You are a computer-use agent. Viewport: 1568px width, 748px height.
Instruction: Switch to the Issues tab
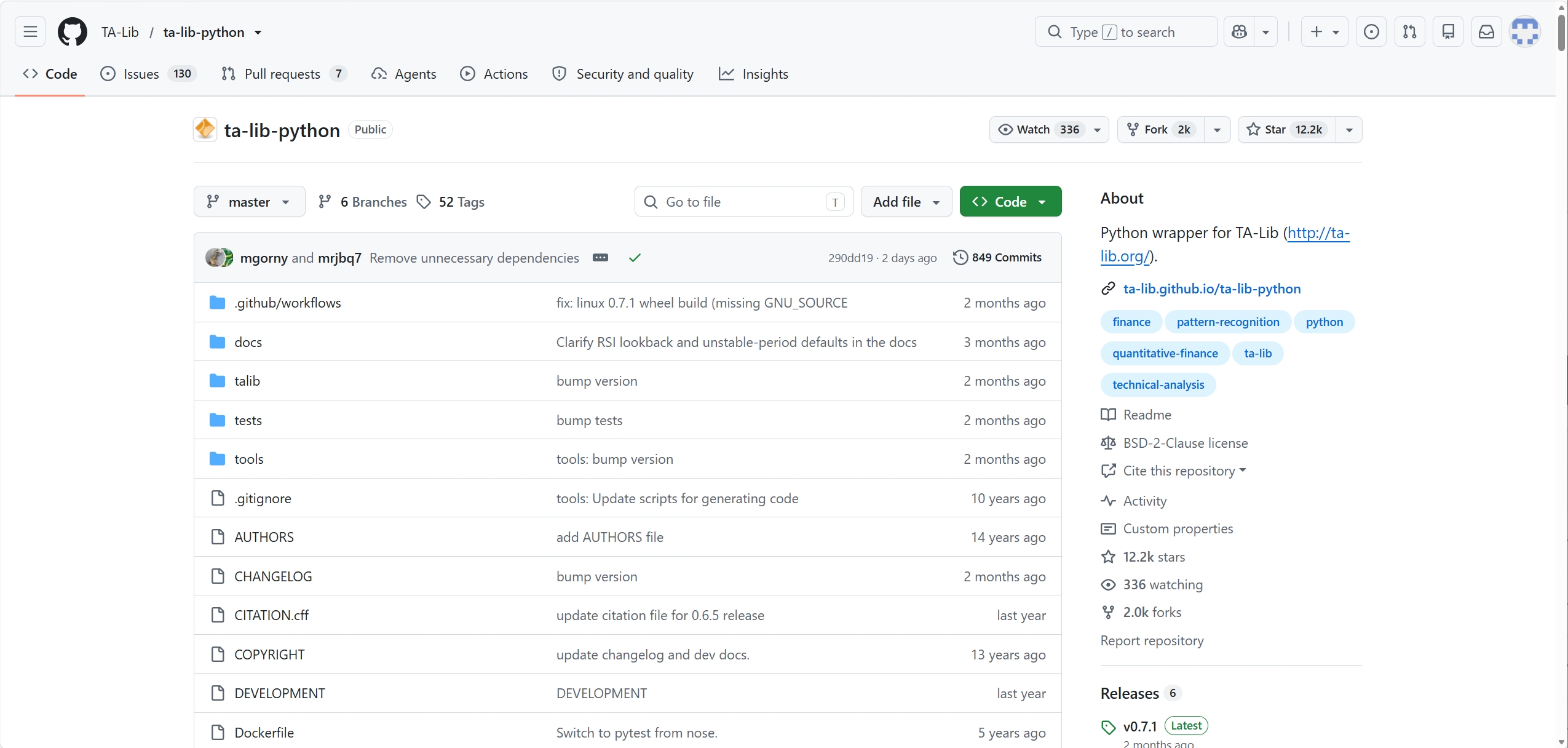[148, 74]
